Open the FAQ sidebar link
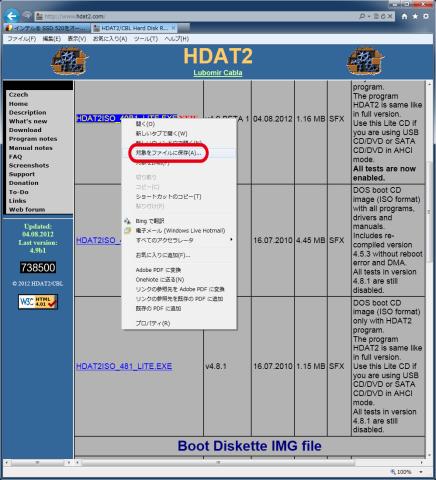This screenshot has width=436, height=480. click(x=15, y=156)
